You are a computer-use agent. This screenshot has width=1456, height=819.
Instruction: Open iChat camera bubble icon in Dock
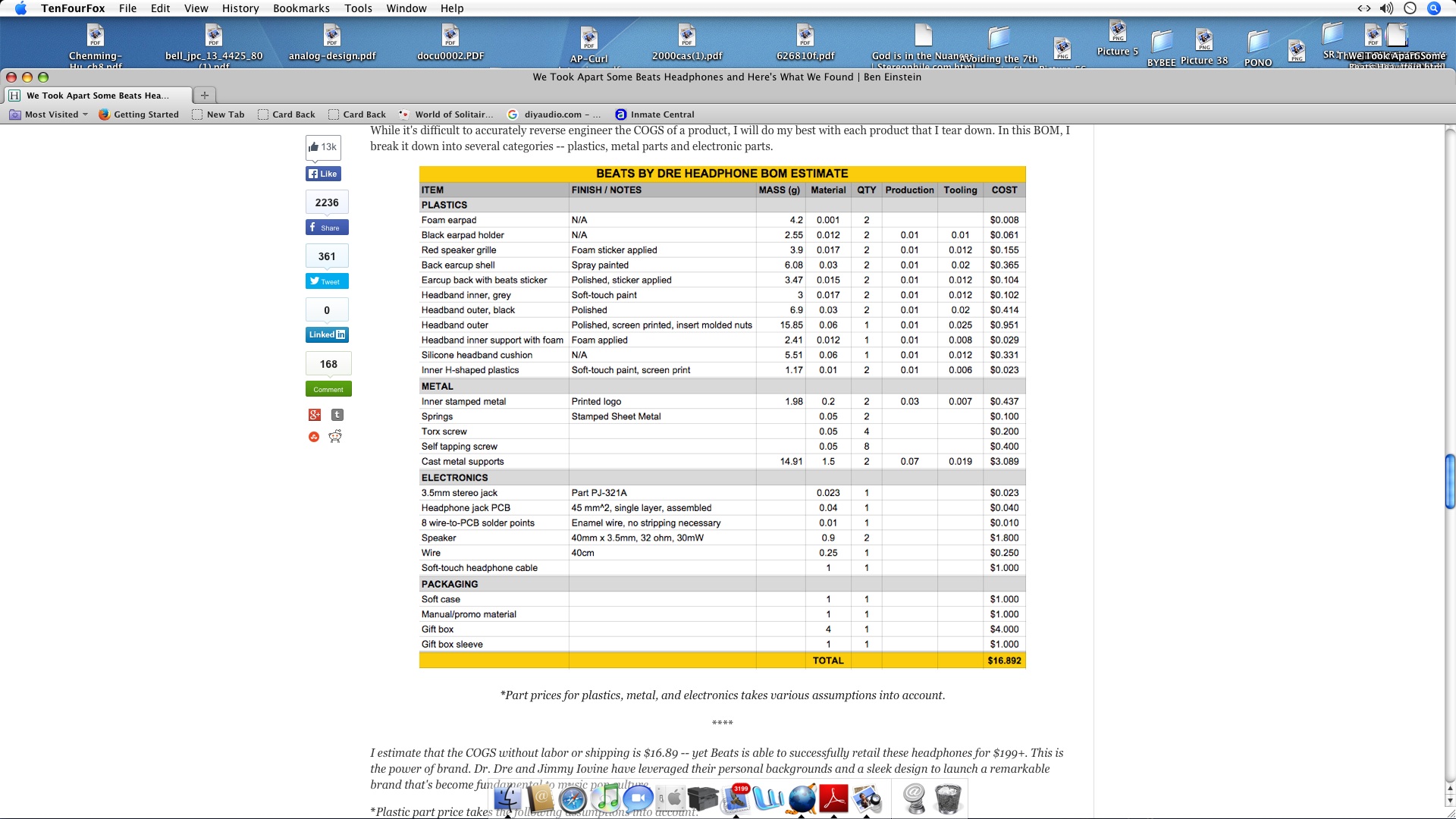point(639,799)
